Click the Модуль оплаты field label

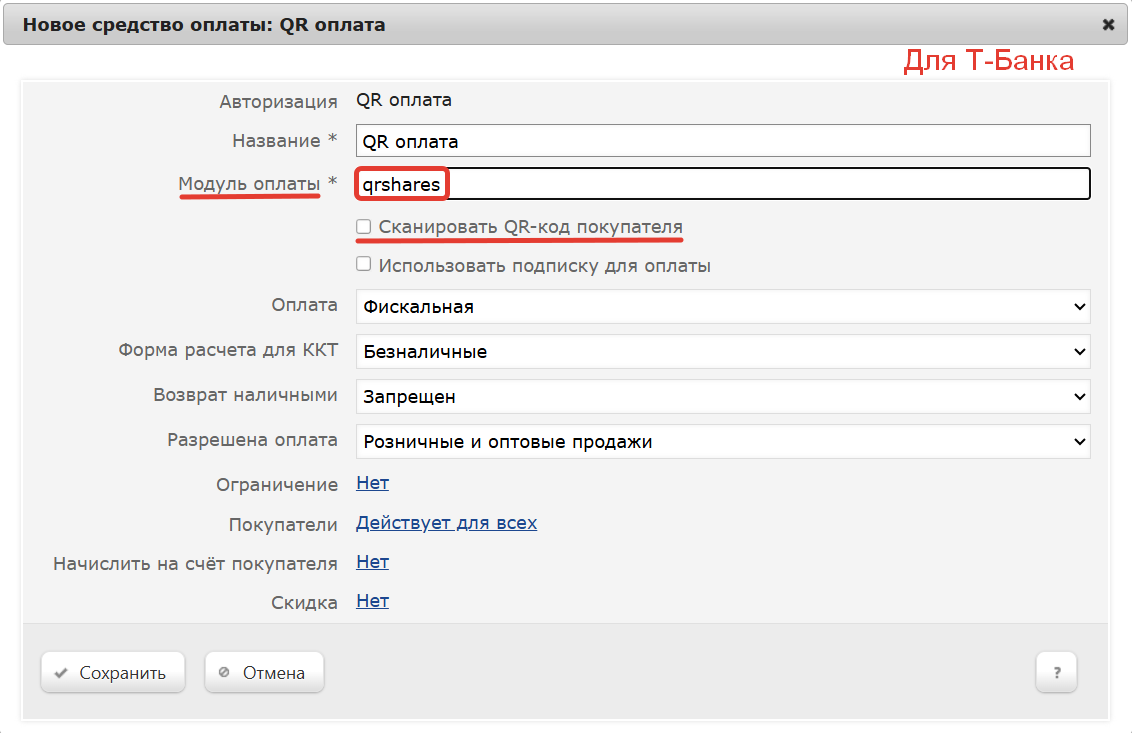[249, 184]
